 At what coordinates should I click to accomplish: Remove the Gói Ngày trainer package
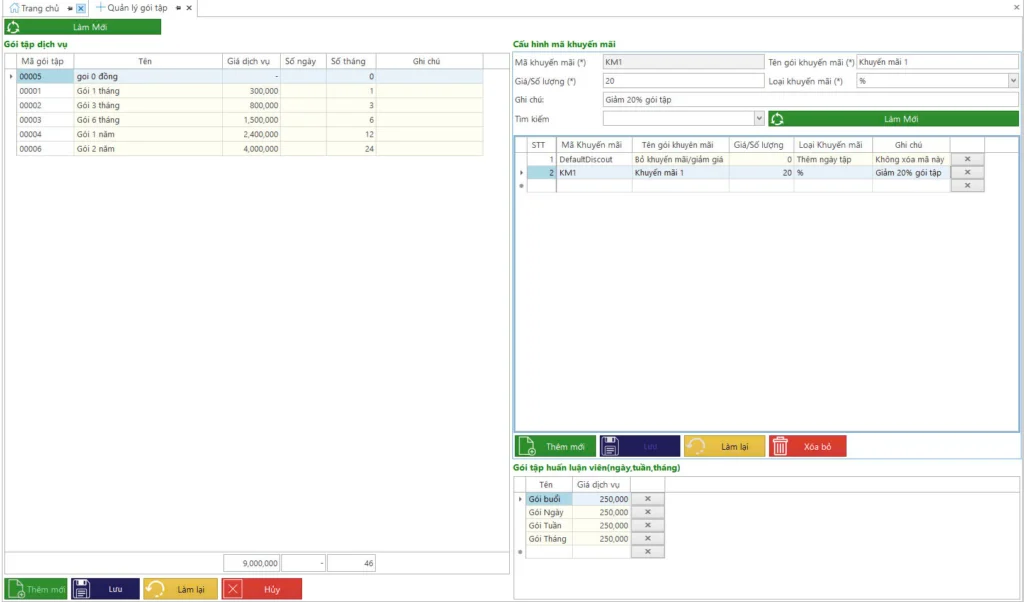648,512
